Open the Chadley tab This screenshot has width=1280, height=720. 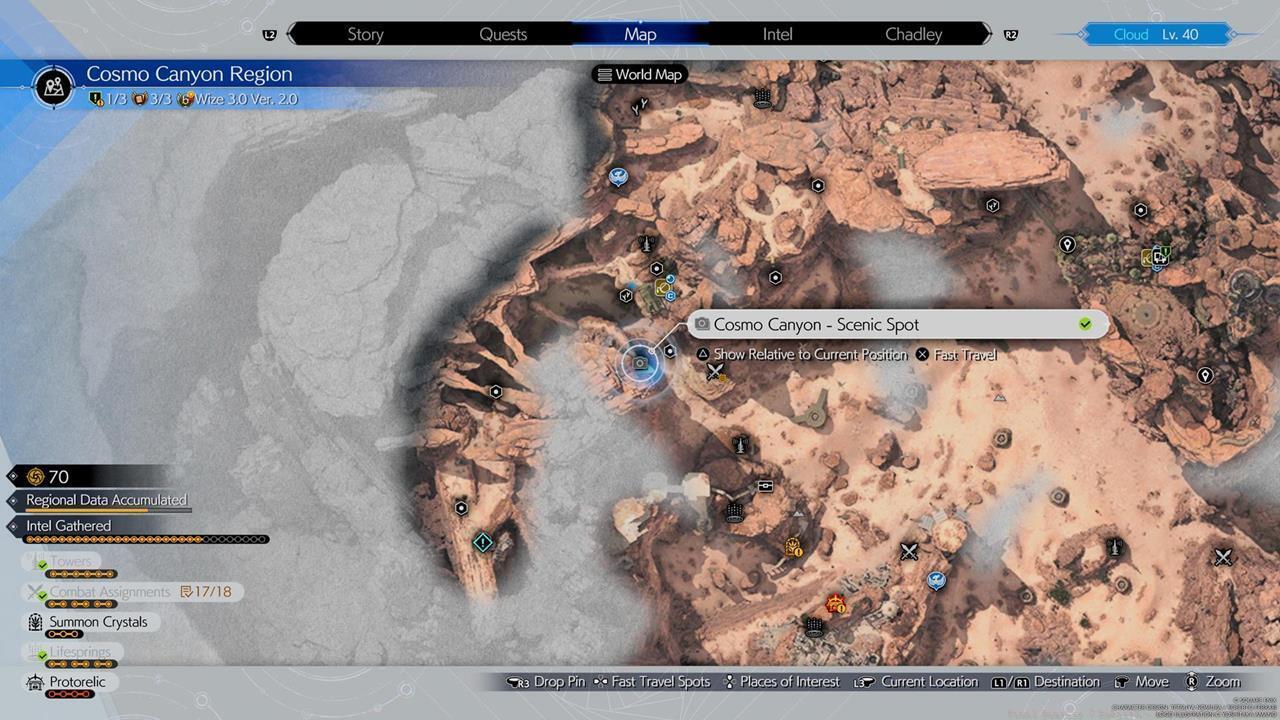point(913,34)
